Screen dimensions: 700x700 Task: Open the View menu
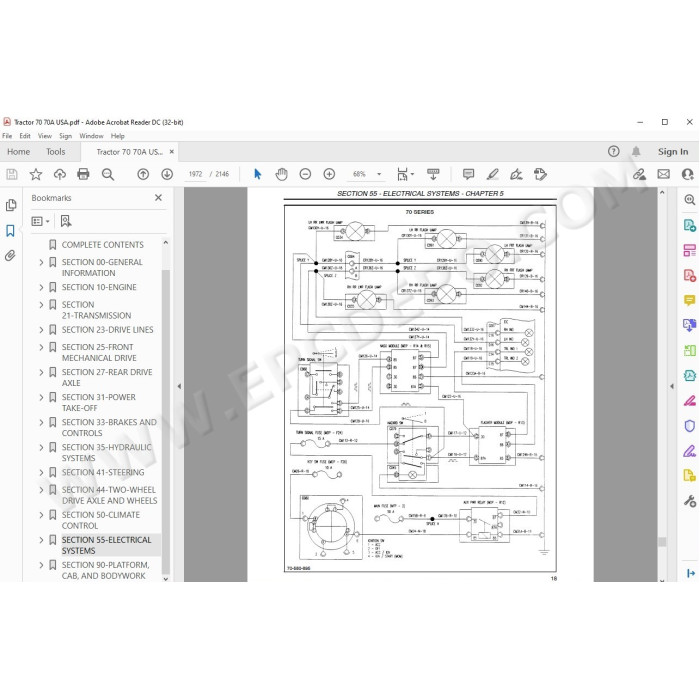click(x=45, y=136)
